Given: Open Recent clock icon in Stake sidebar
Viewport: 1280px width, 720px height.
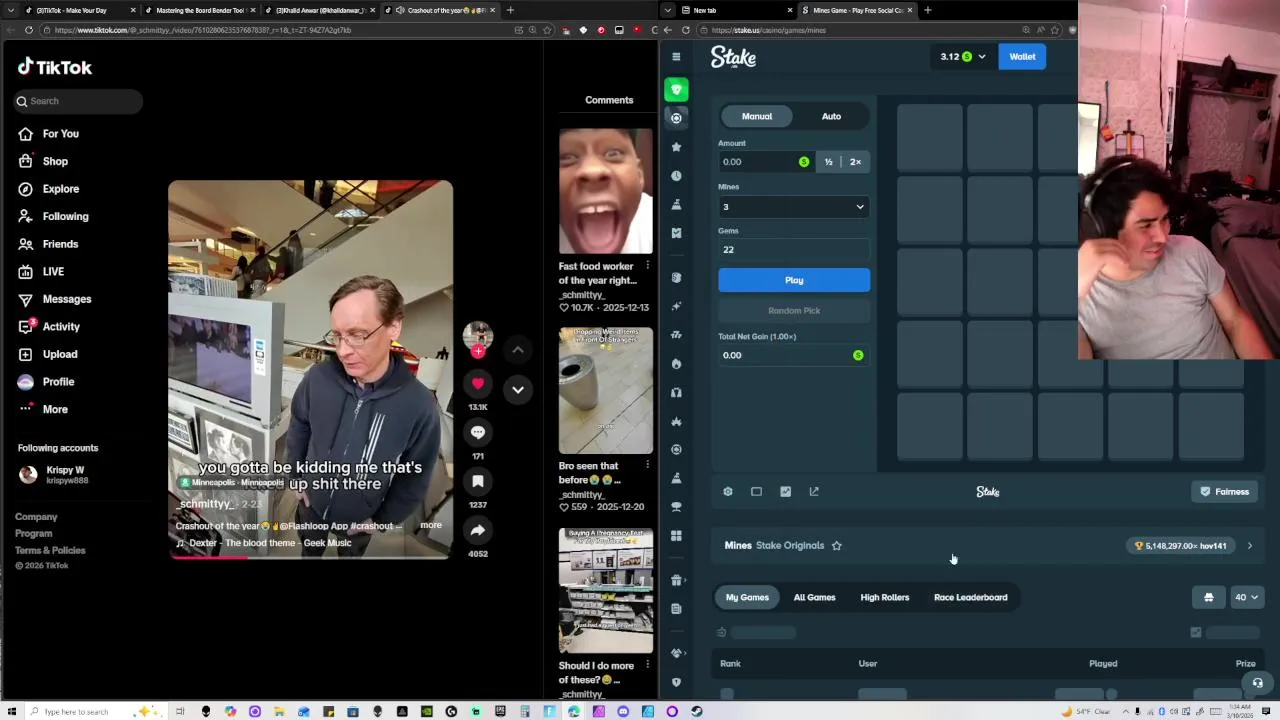Looking at the screenshot, I should 676,176.
